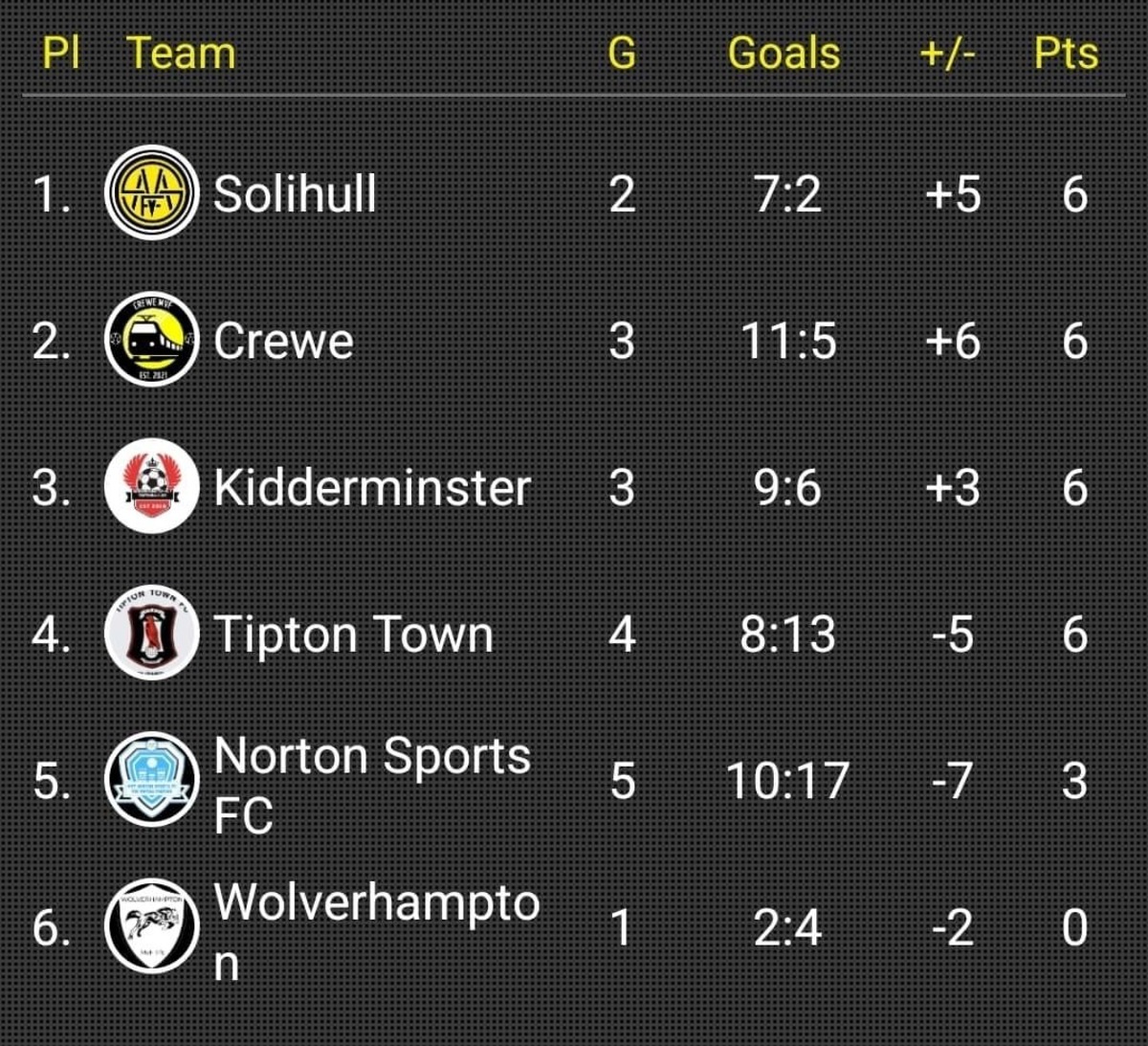This screenshot has width=1148, height=1046.
Task: Click the Solihull club crest icon
Action: 151,192
